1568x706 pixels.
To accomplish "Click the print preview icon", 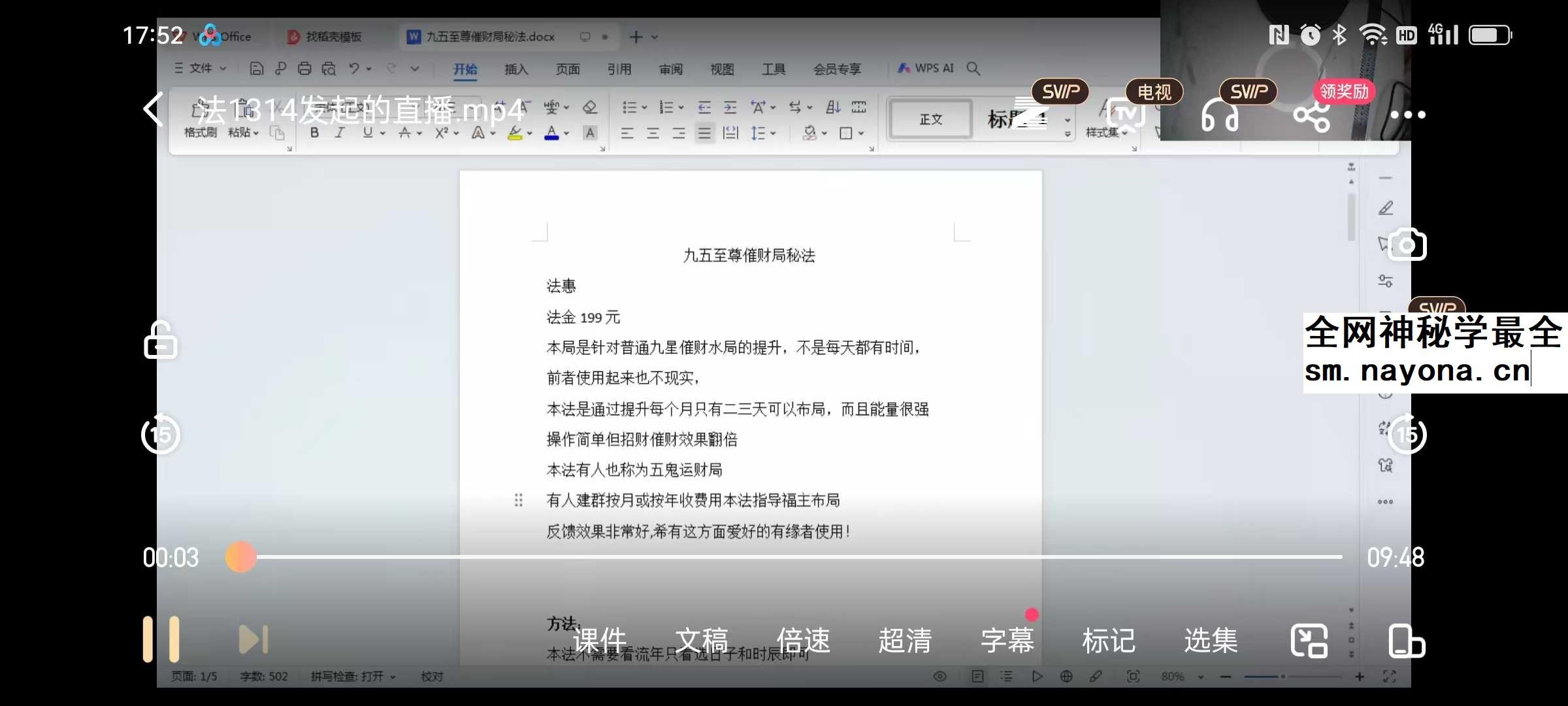I will (x=329, y=68).
